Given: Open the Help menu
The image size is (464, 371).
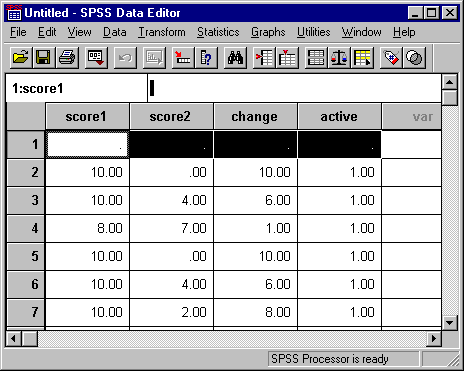Looking at the screenshot, I should click(404, 32).
